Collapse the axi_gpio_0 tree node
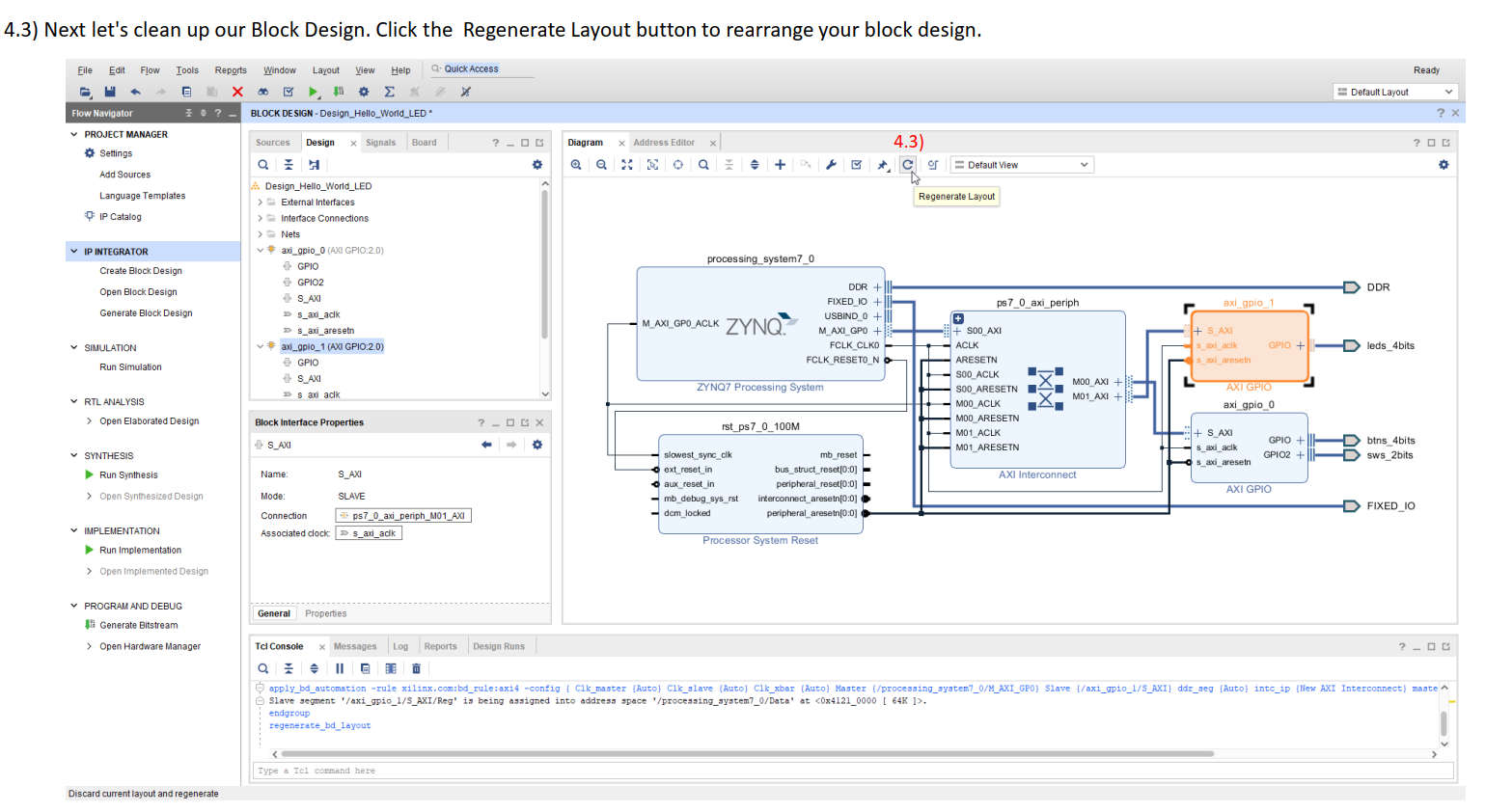 [x=260, y=250]
